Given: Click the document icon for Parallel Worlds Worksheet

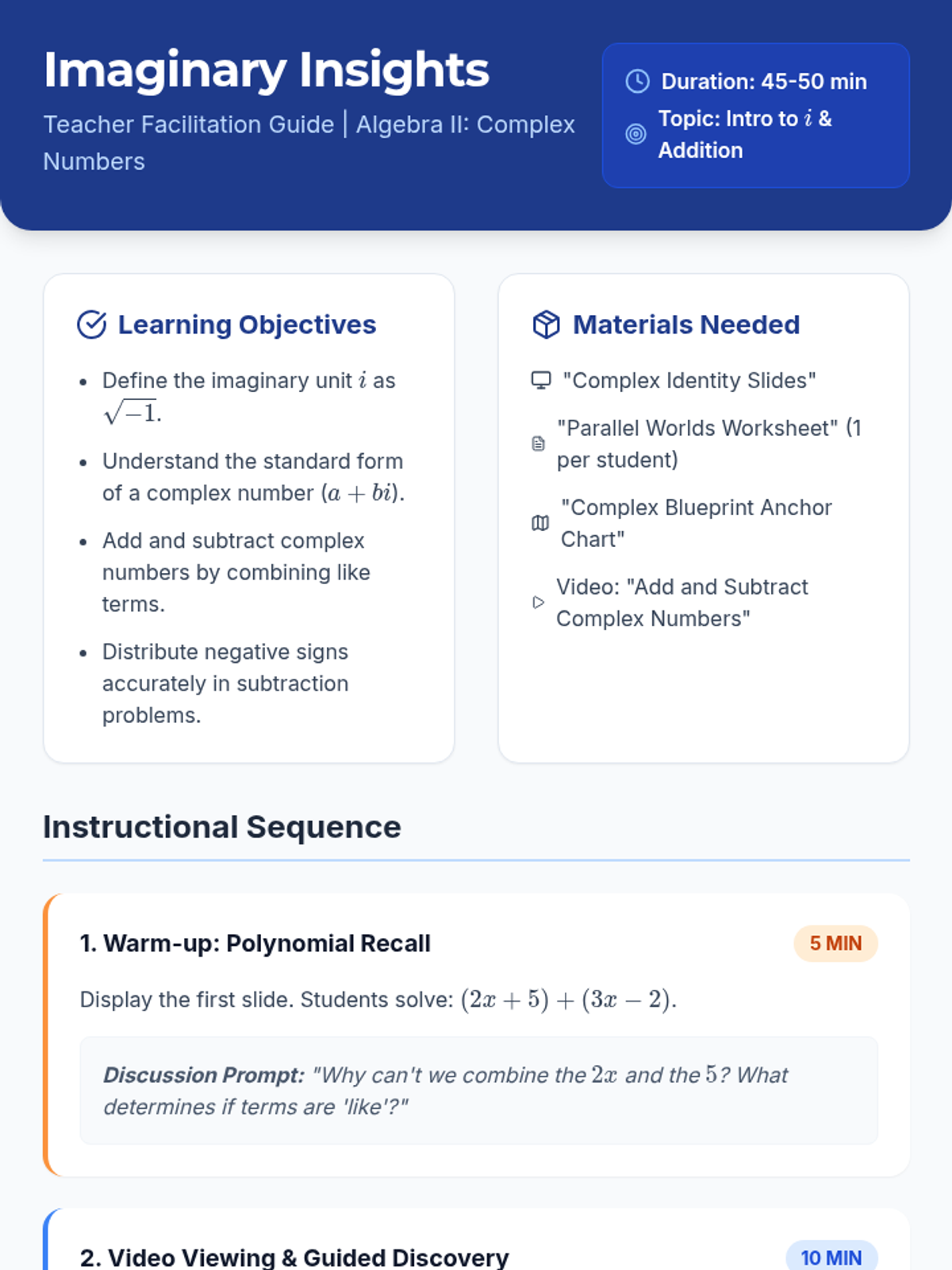Looking at the screenshot, I should 539,444.
